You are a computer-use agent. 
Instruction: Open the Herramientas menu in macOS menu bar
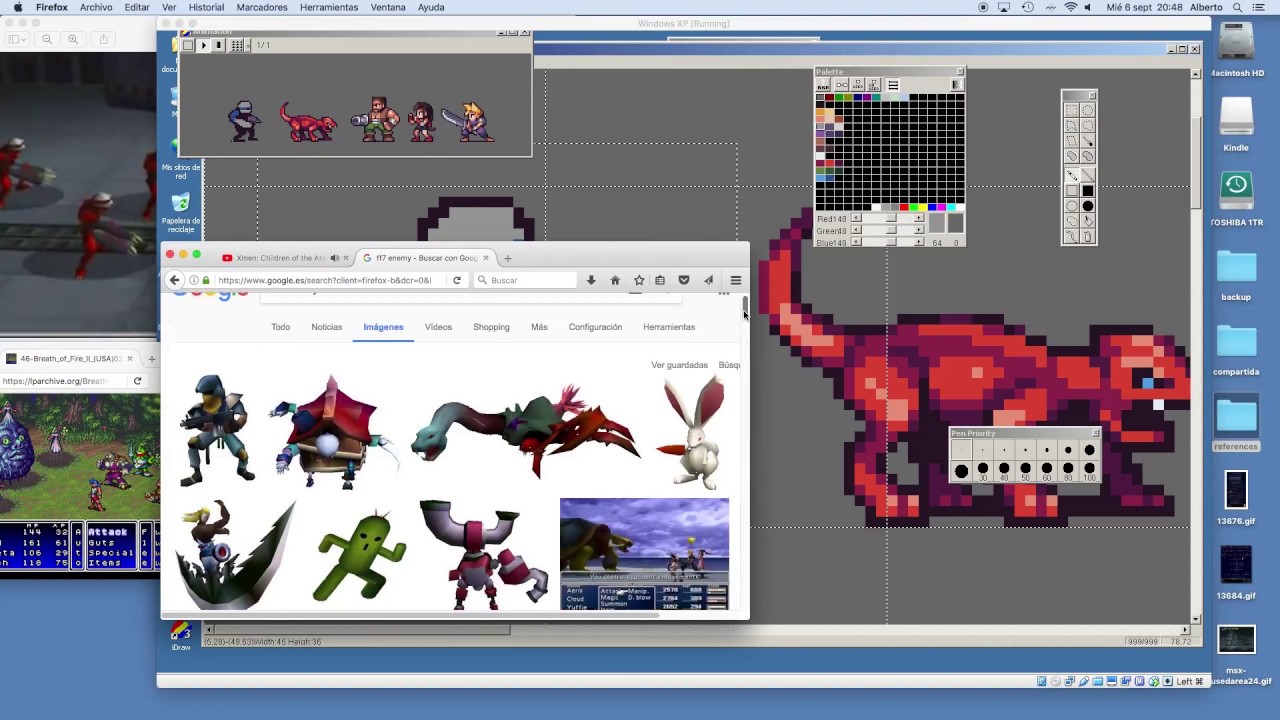tap(329, 7)
